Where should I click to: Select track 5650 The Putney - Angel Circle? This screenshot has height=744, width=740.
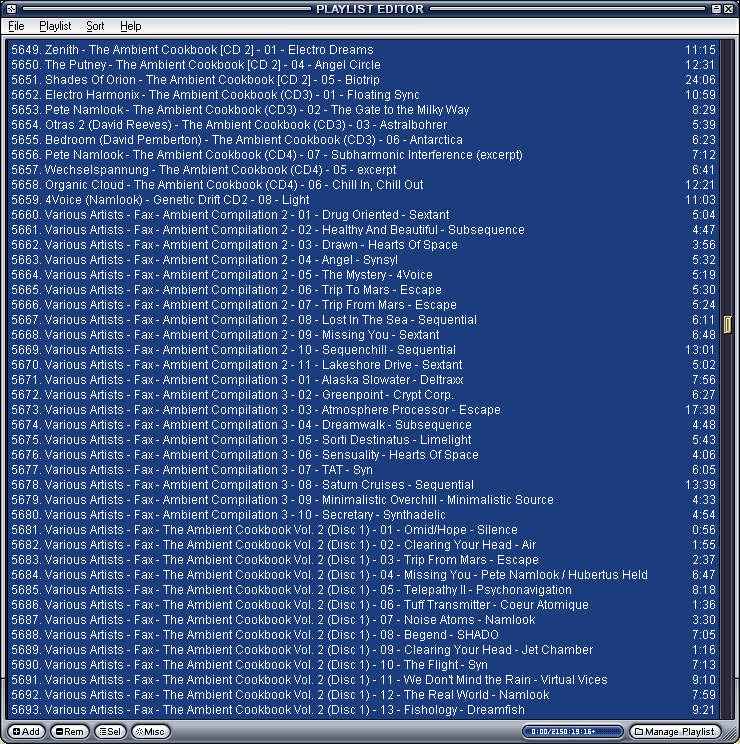click(x=363, y=65)
